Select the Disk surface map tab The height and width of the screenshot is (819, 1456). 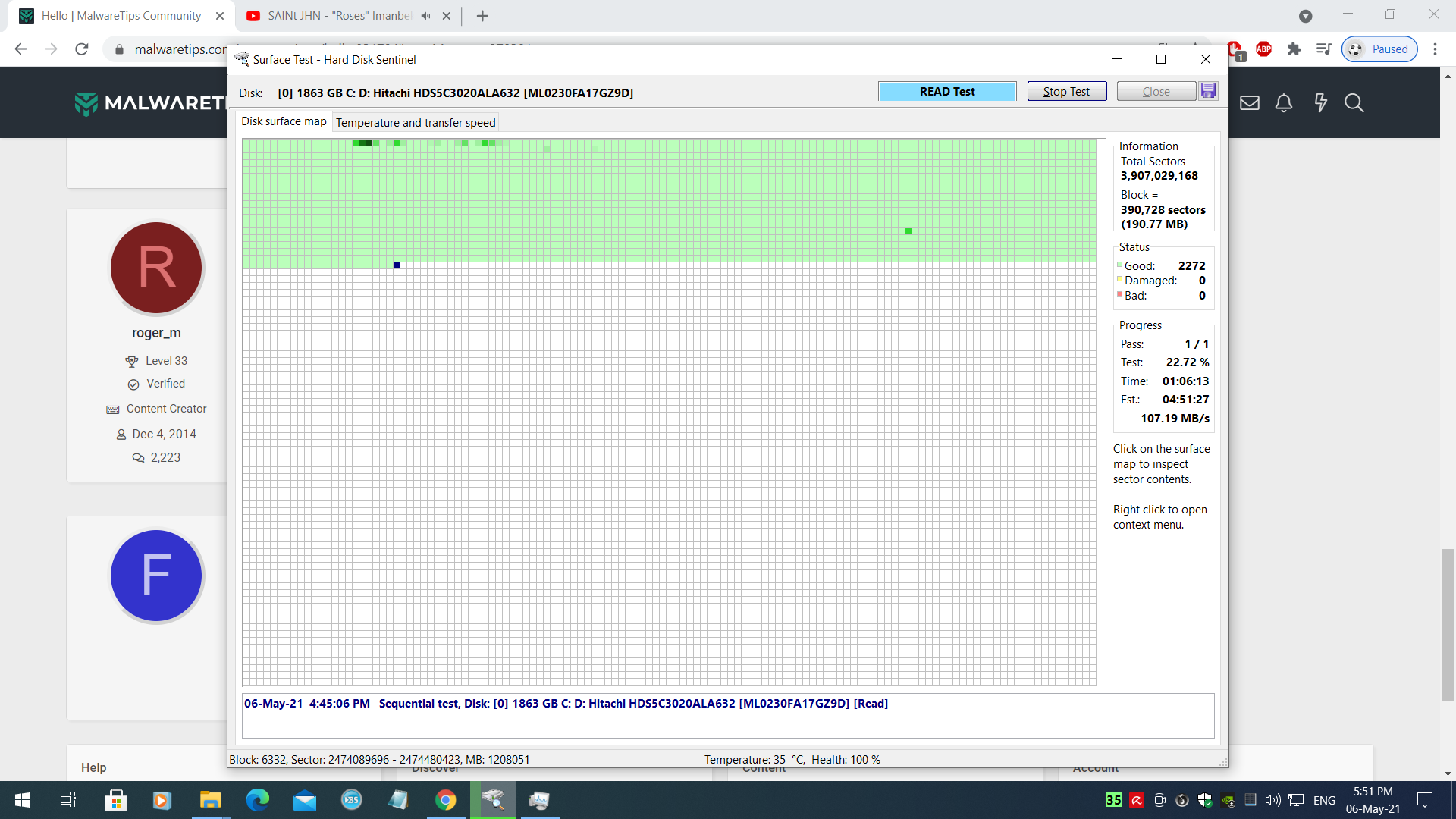(x=284, y=121)
